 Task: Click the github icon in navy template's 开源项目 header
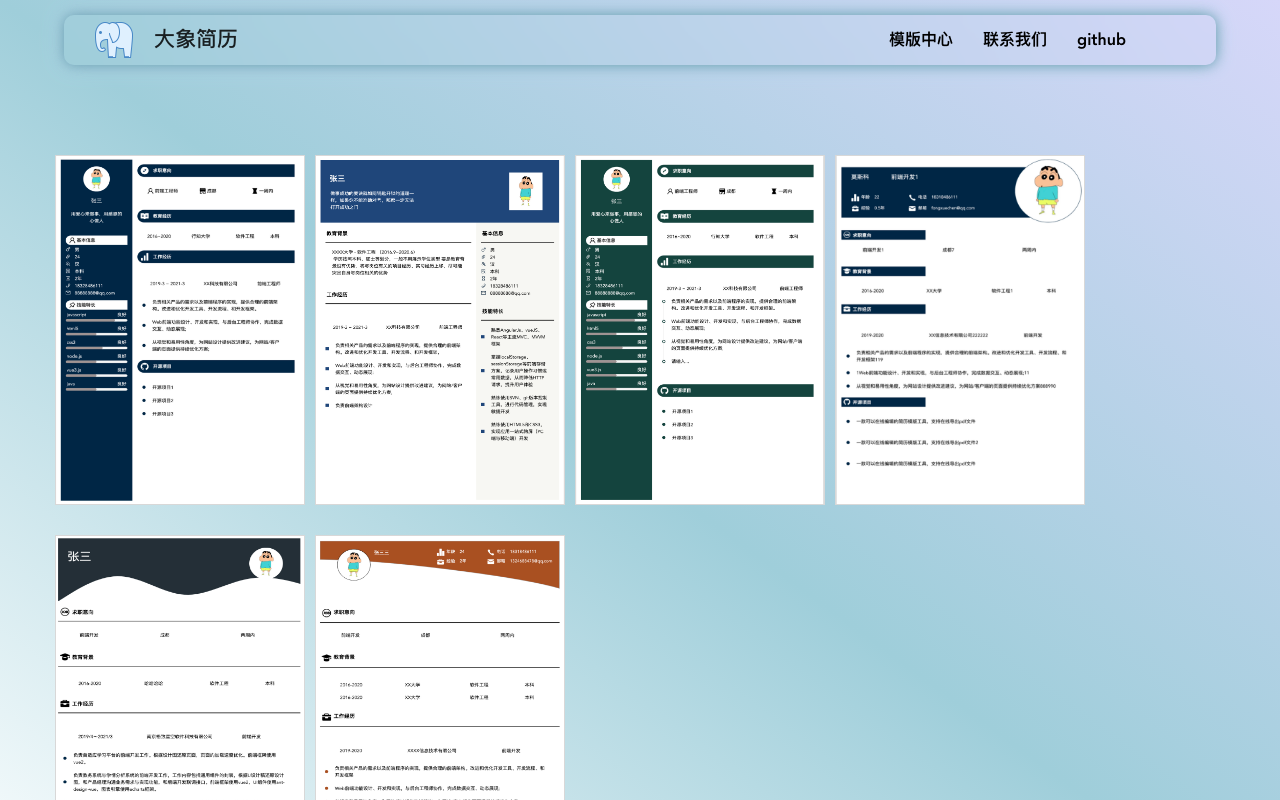[x=144, y=367]
